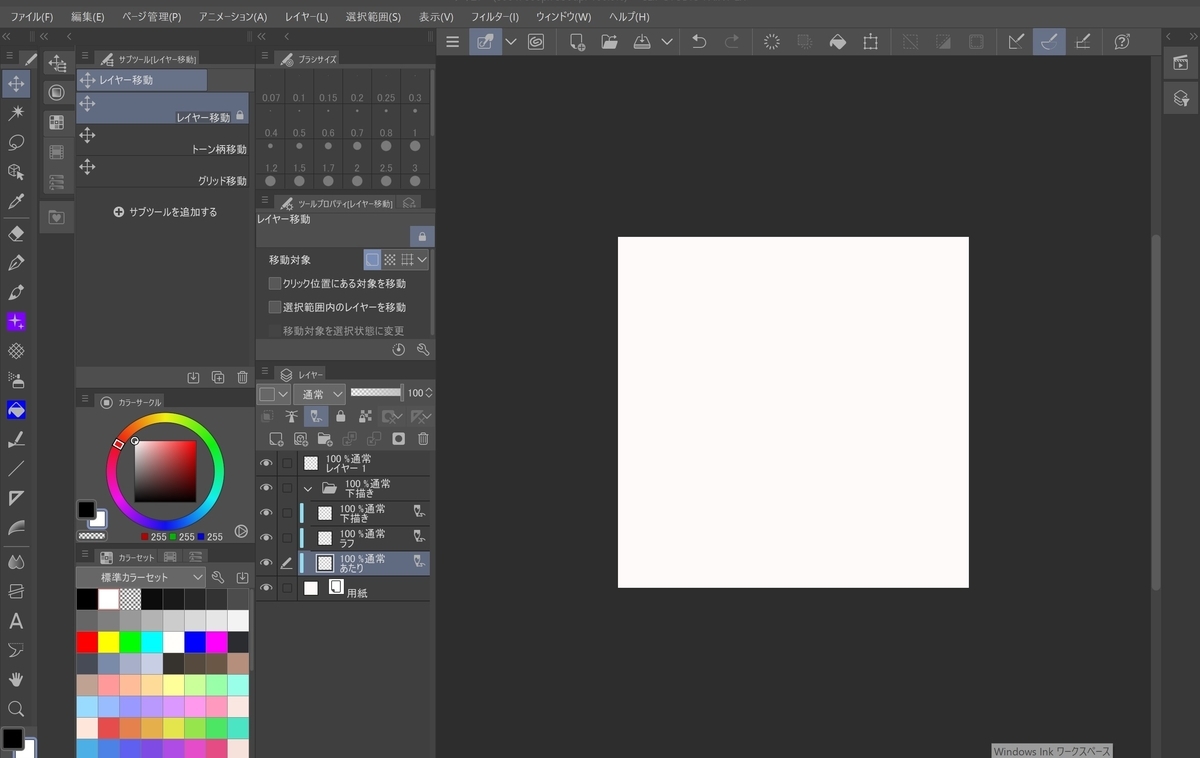Click サブツールを追加する button
This screenshot has height=758, width=1200.
coord(165,212)
